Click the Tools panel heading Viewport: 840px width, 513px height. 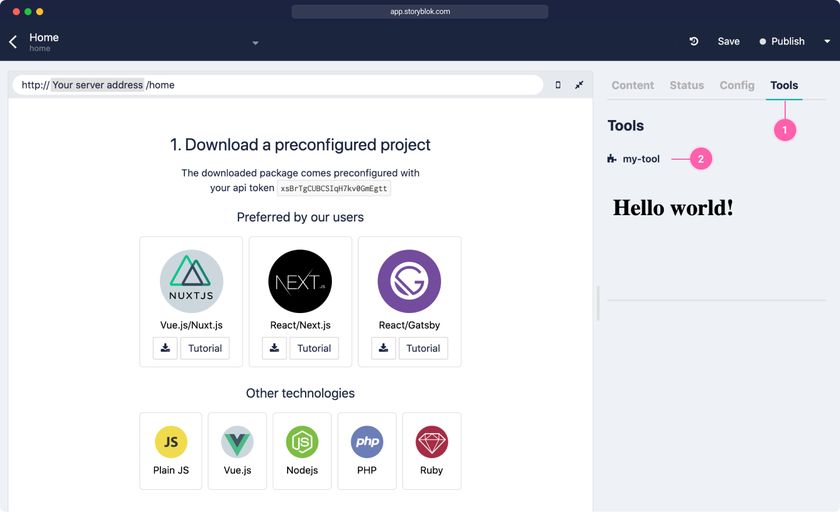(625, 125)
